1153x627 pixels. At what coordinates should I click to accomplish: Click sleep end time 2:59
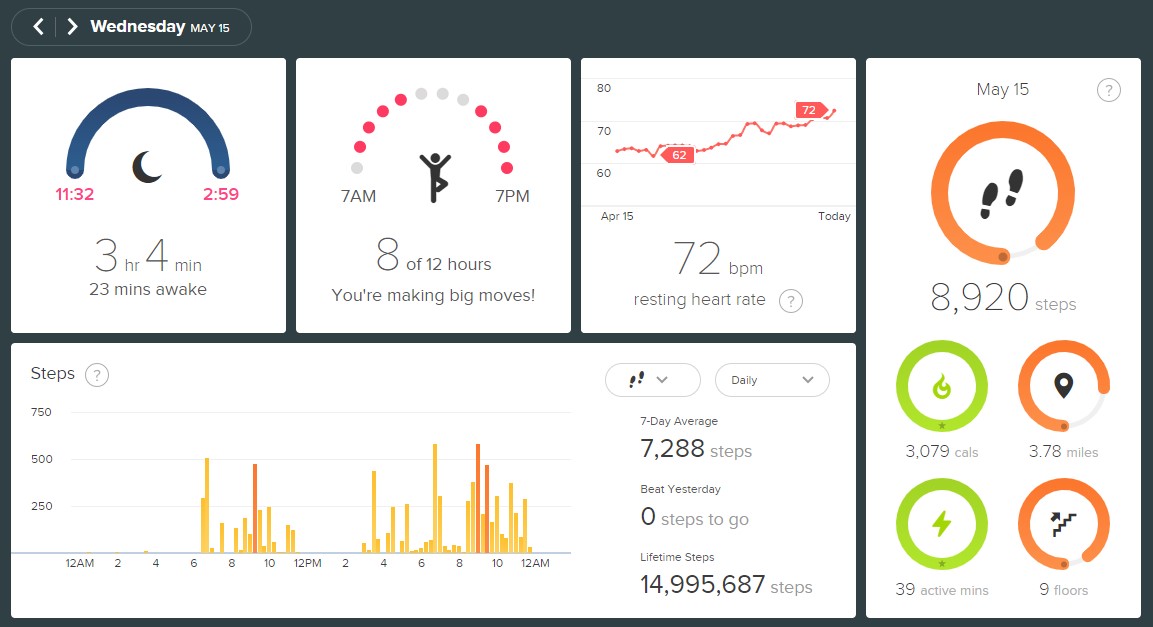[x=221, y=194]
